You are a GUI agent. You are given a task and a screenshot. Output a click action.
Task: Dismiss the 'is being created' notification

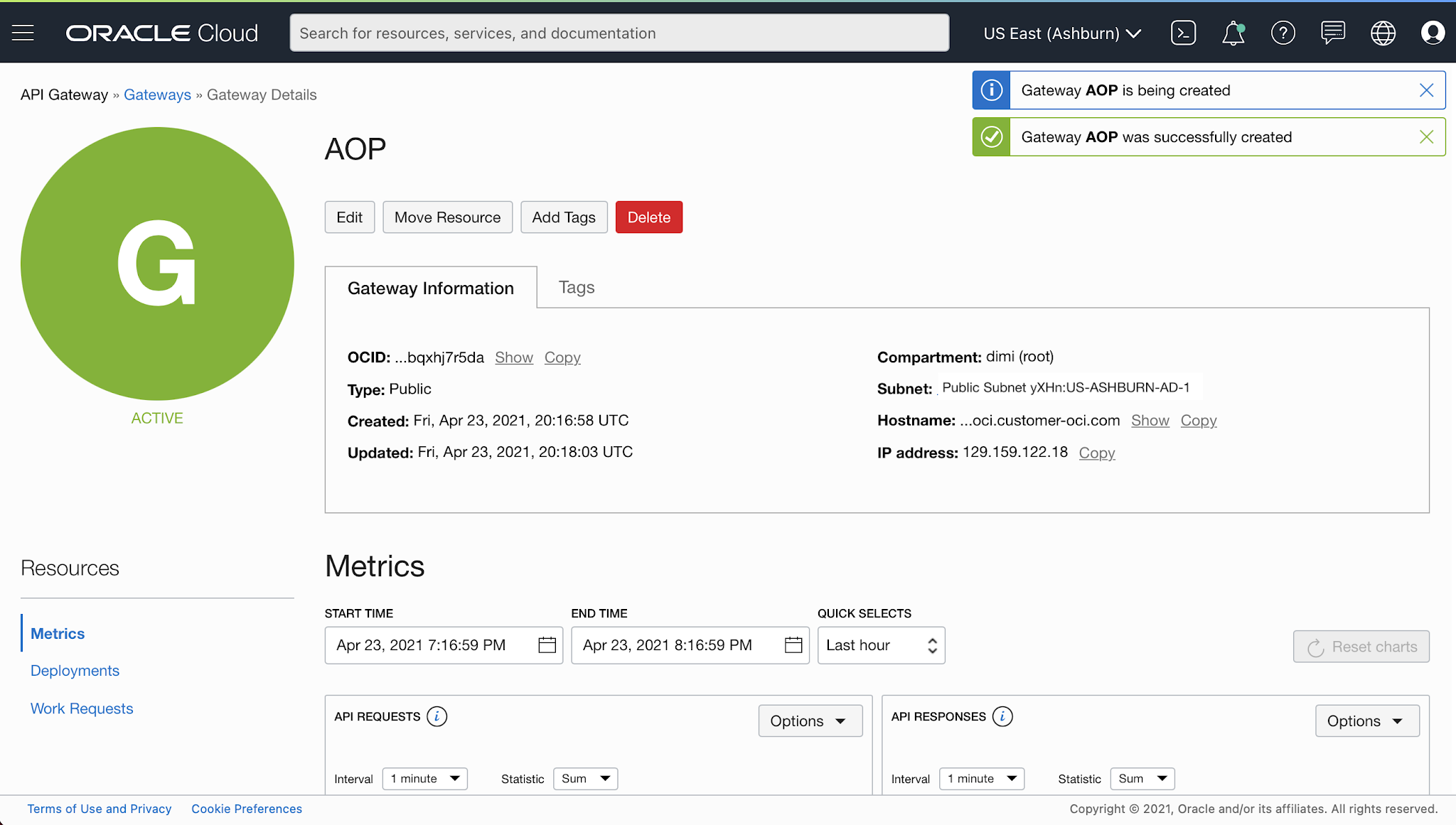[x=1426, y=90]
